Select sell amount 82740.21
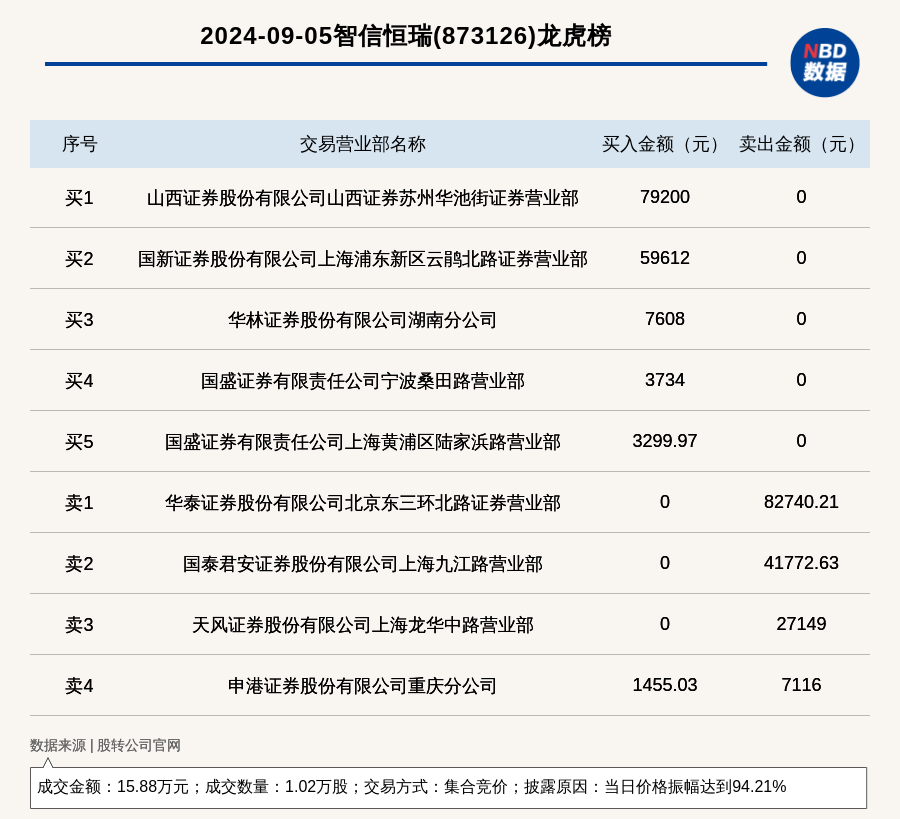Viewport: 900px width, 819px height. click(x=801, y=502)
